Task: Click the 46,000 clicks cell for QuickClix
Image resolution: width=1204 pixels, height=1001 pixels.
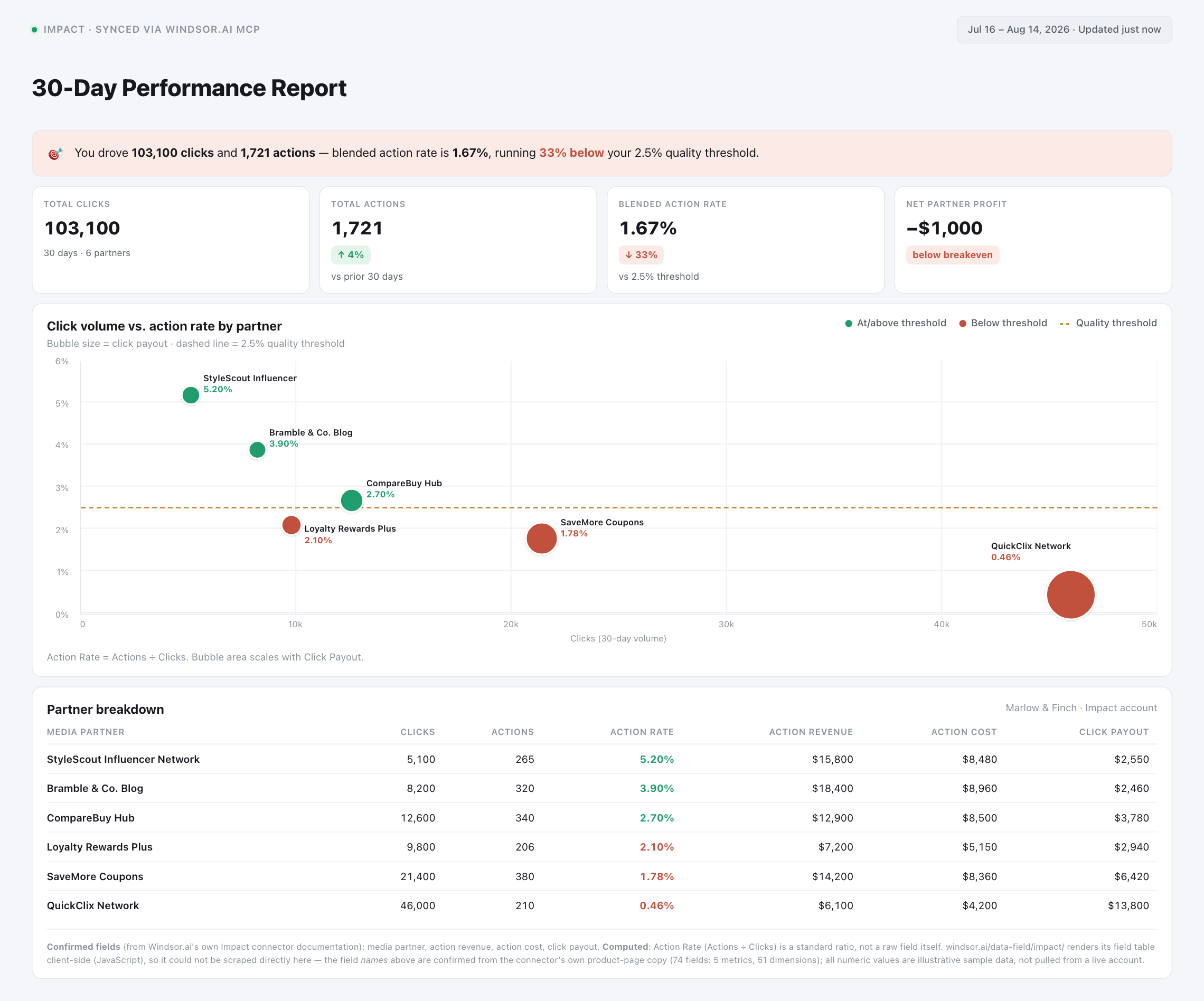Action: pyautogui.click(x=417, y=905)
